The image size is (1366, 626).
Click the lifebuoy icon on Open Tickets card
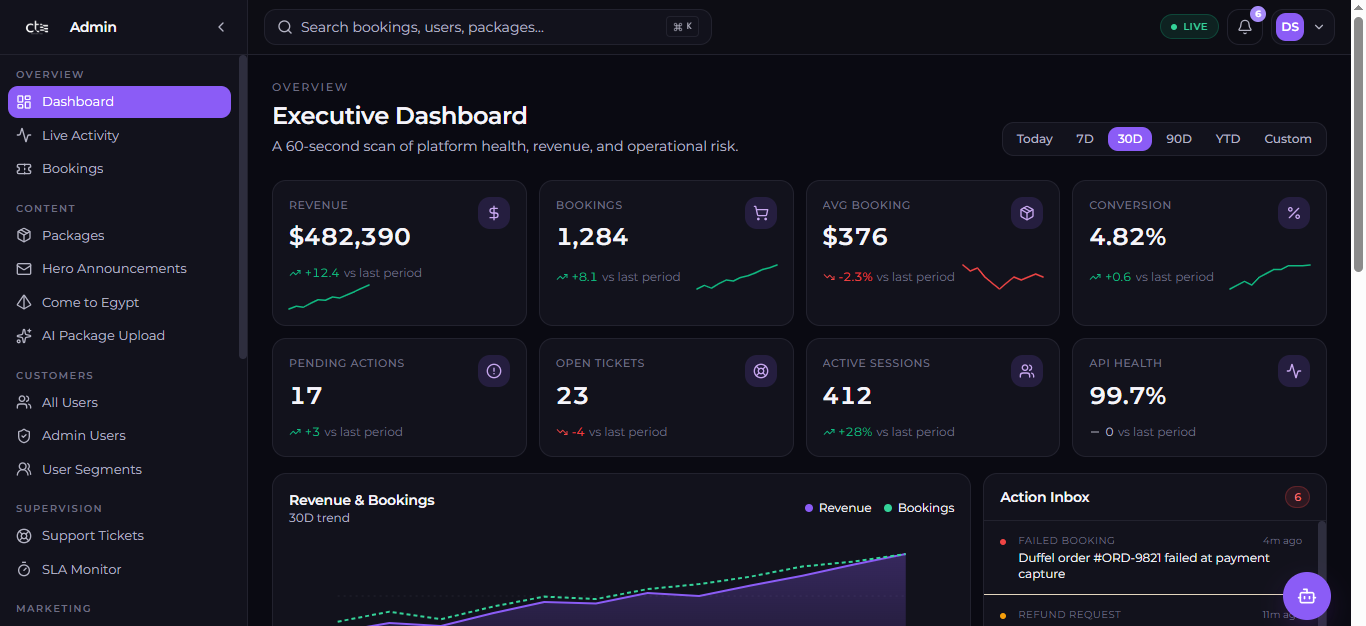761,371
